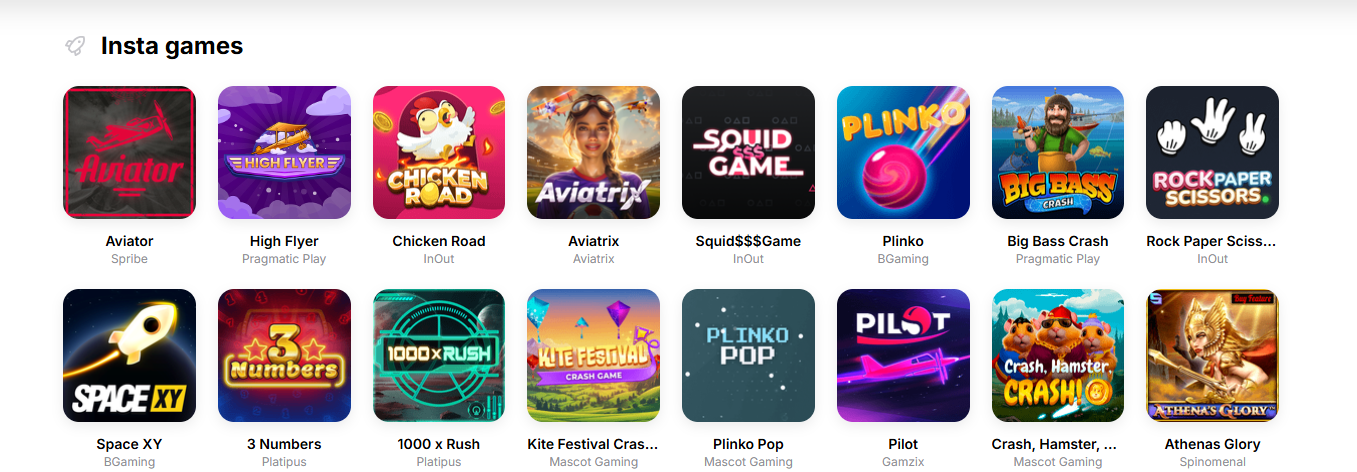Viewport: 1357px width, 472px height.
Task: Open the Kite Festival Crash Game thumbnail
Action: (593, 355)
